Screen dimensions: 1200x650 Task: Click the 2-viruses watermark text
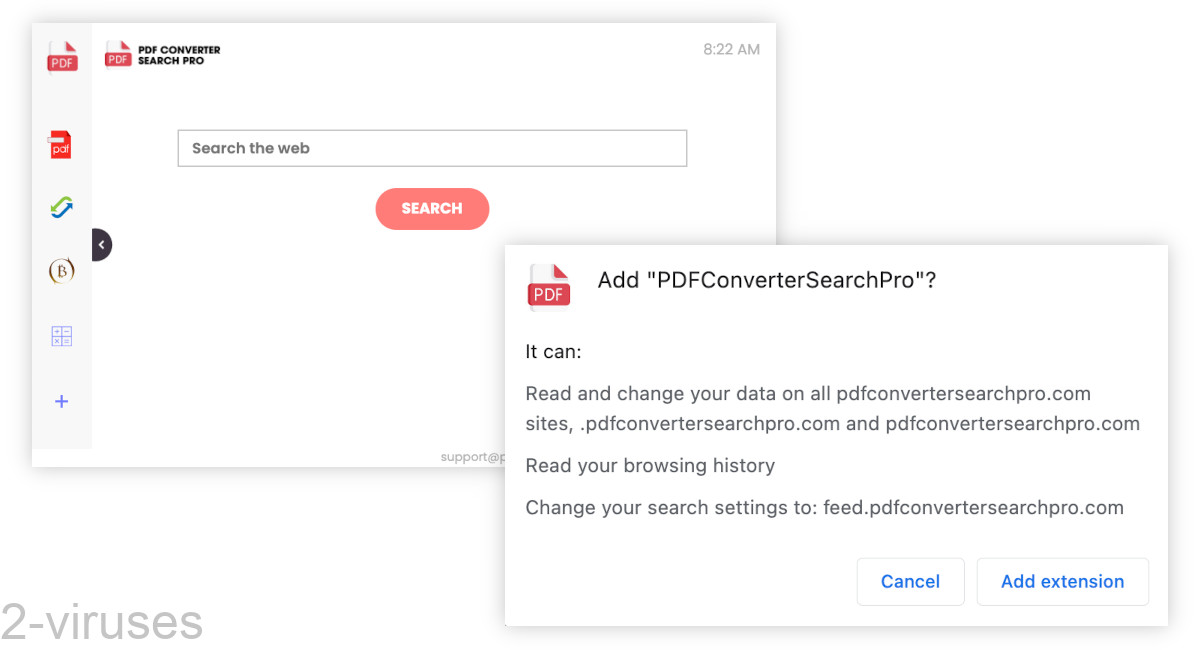coord(100,620)
